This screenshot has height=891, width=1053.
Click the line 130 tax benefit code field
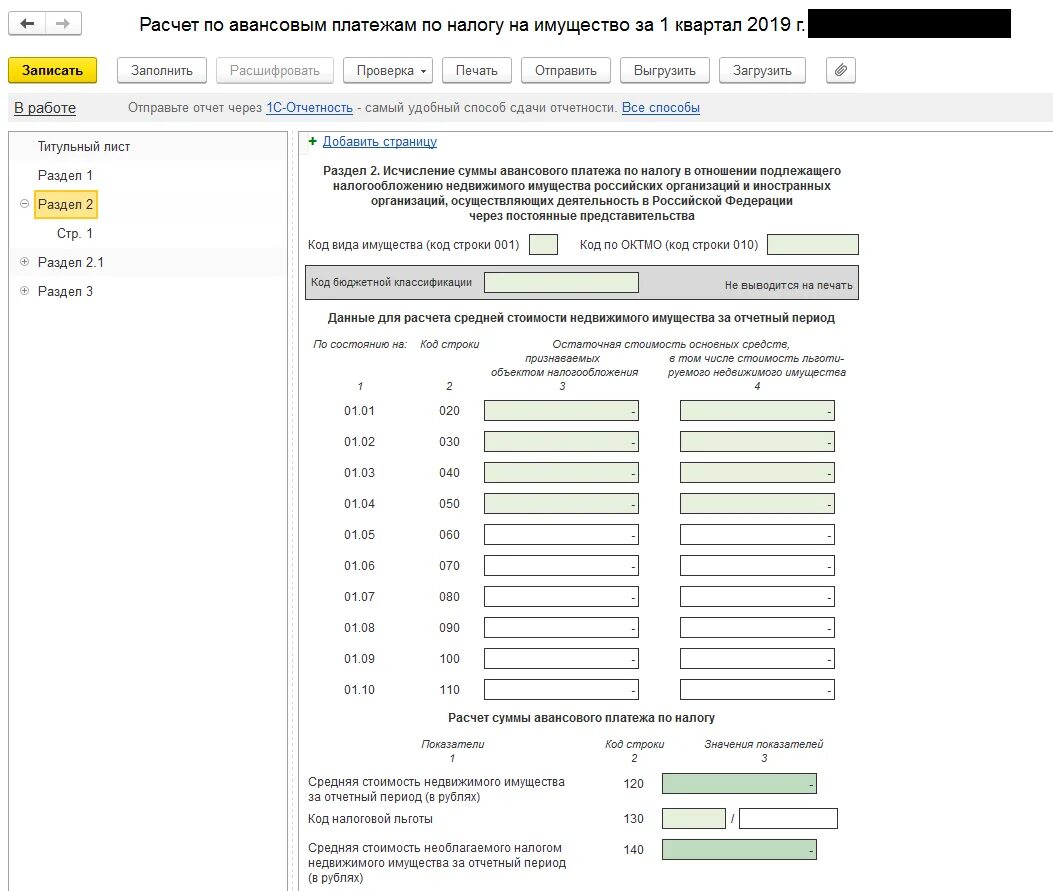(694, 818)
